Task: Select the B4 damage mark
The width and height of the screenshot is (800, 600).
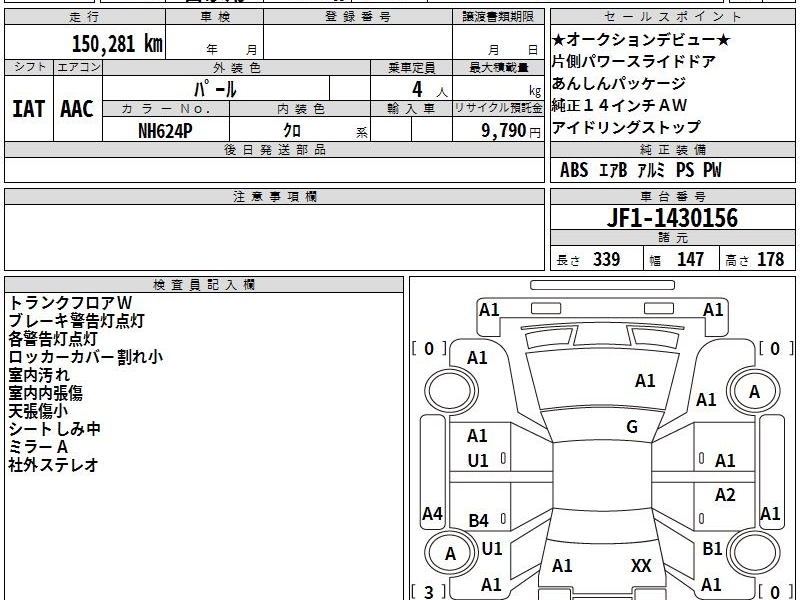Action: 479,520
